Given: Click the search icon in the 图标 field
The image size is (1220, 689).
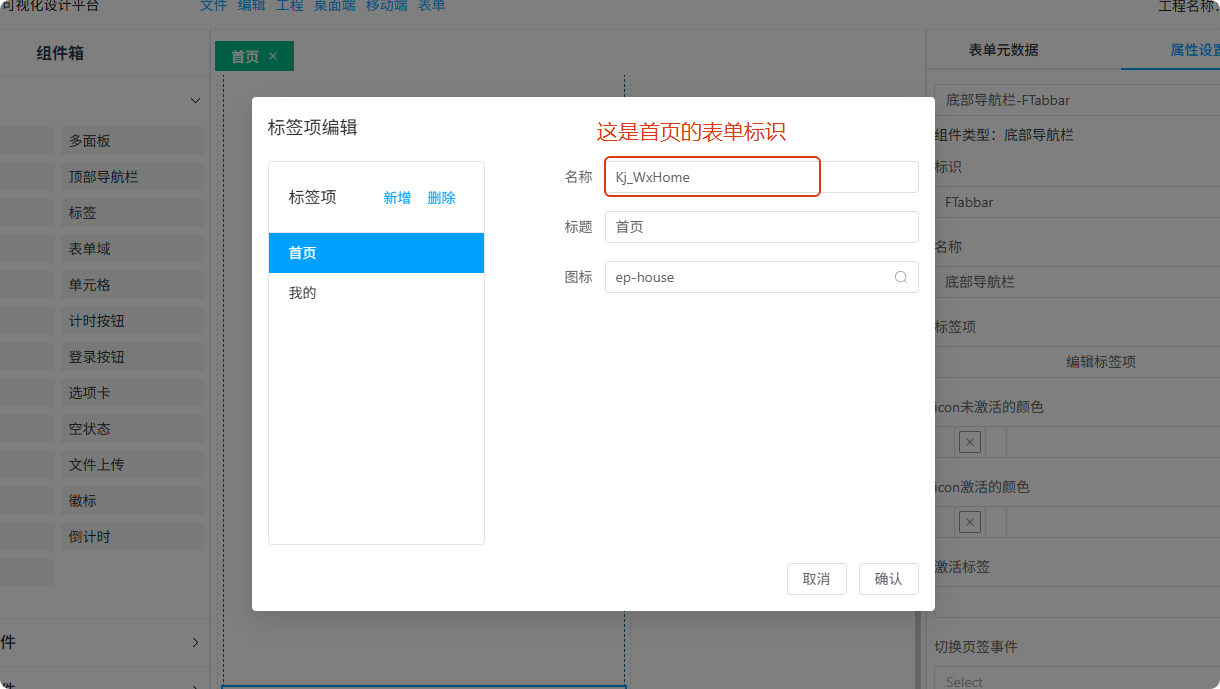Looking at the screenshot, I should [x=900, y=277].
